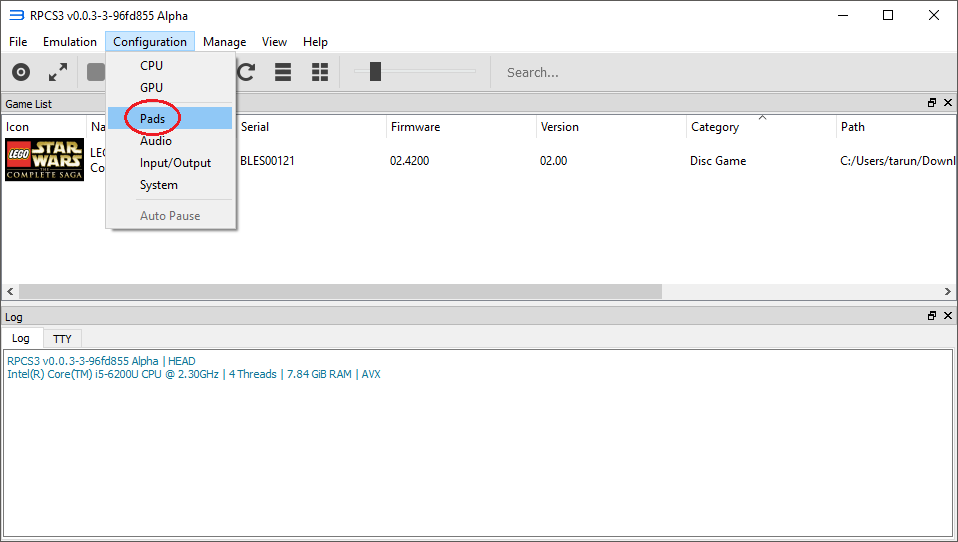Viewport: 958px width, 542px height.
Task: Sort by Category column header
Action: pyautogui.click(x=761, y=127)
